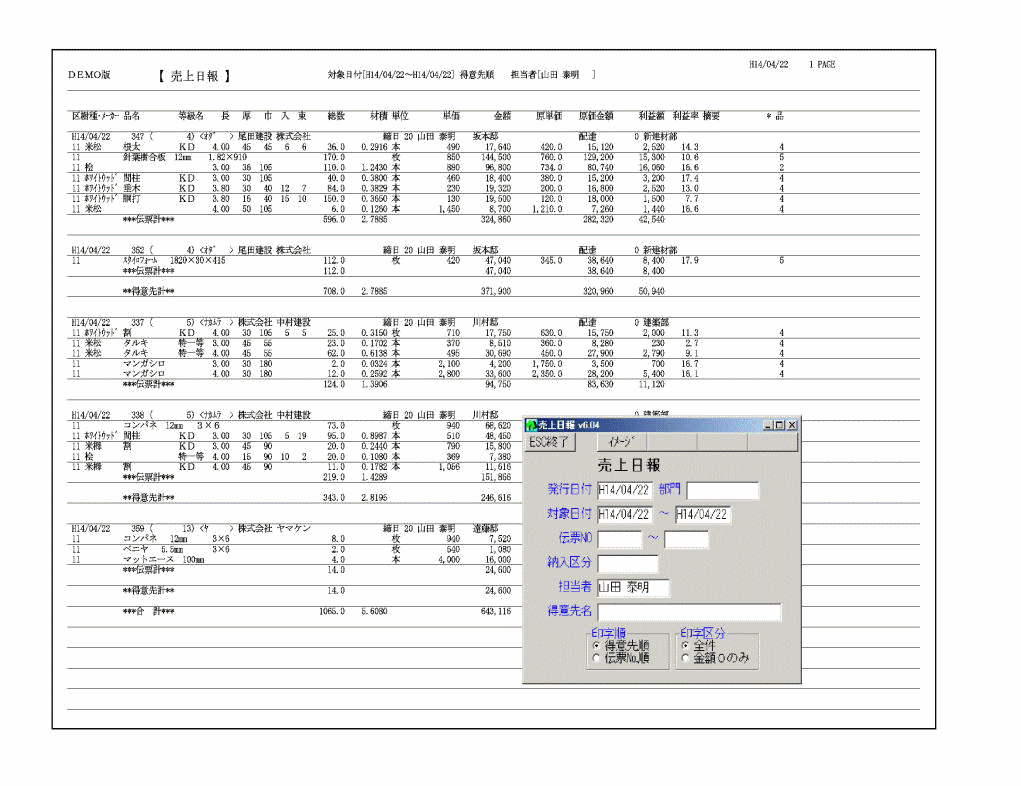Click the 部門 input field
Image resolution: width=1021 pixels, height=786 pixels.
point(723,490)
